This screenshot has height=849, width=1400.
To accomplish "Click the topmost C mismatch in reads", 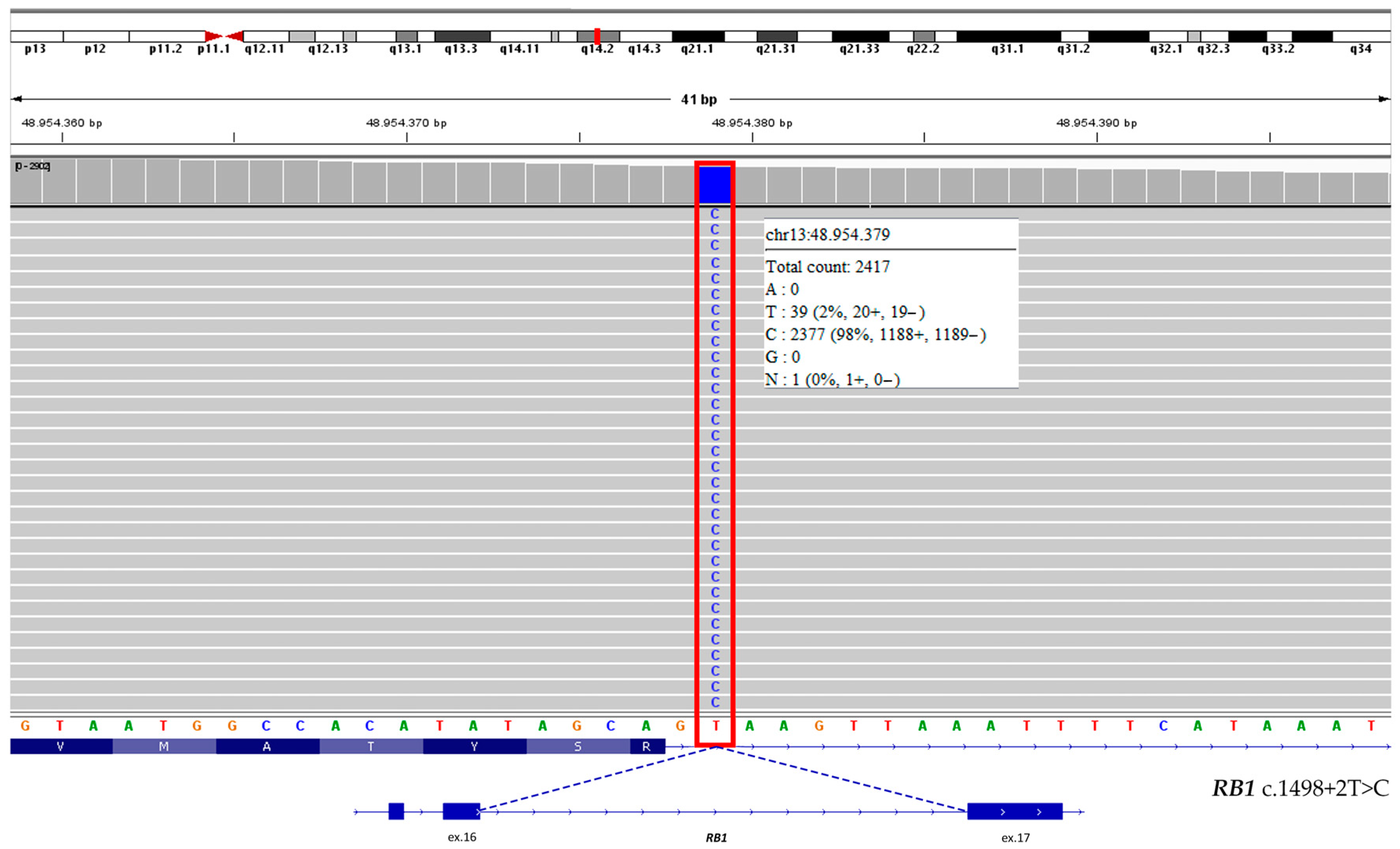I will coord(715,214).
